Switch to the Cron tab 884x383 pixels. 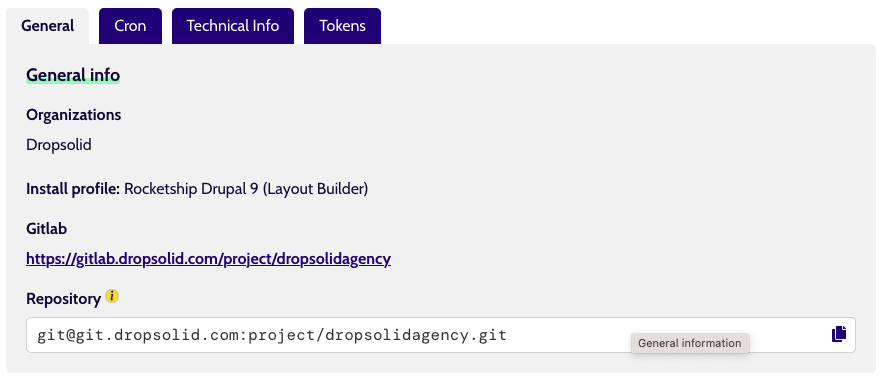tap(130, 26)
